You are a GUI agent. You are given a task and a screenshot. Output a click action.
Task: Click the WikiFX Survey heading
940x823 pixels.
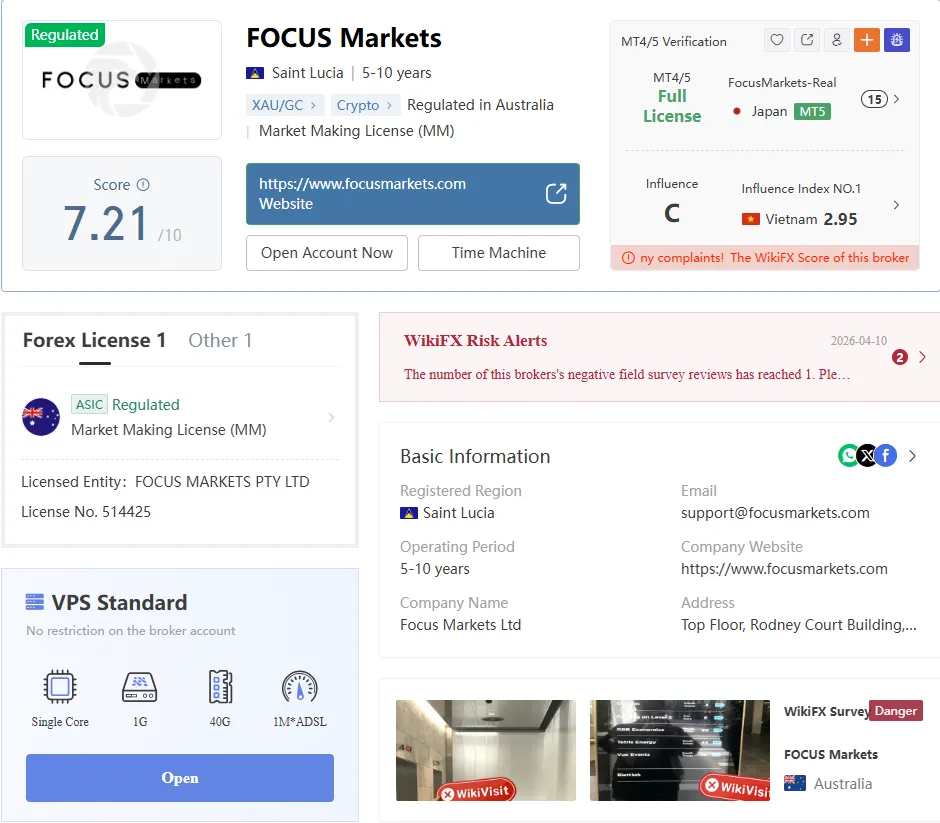[x=827, y=712]
